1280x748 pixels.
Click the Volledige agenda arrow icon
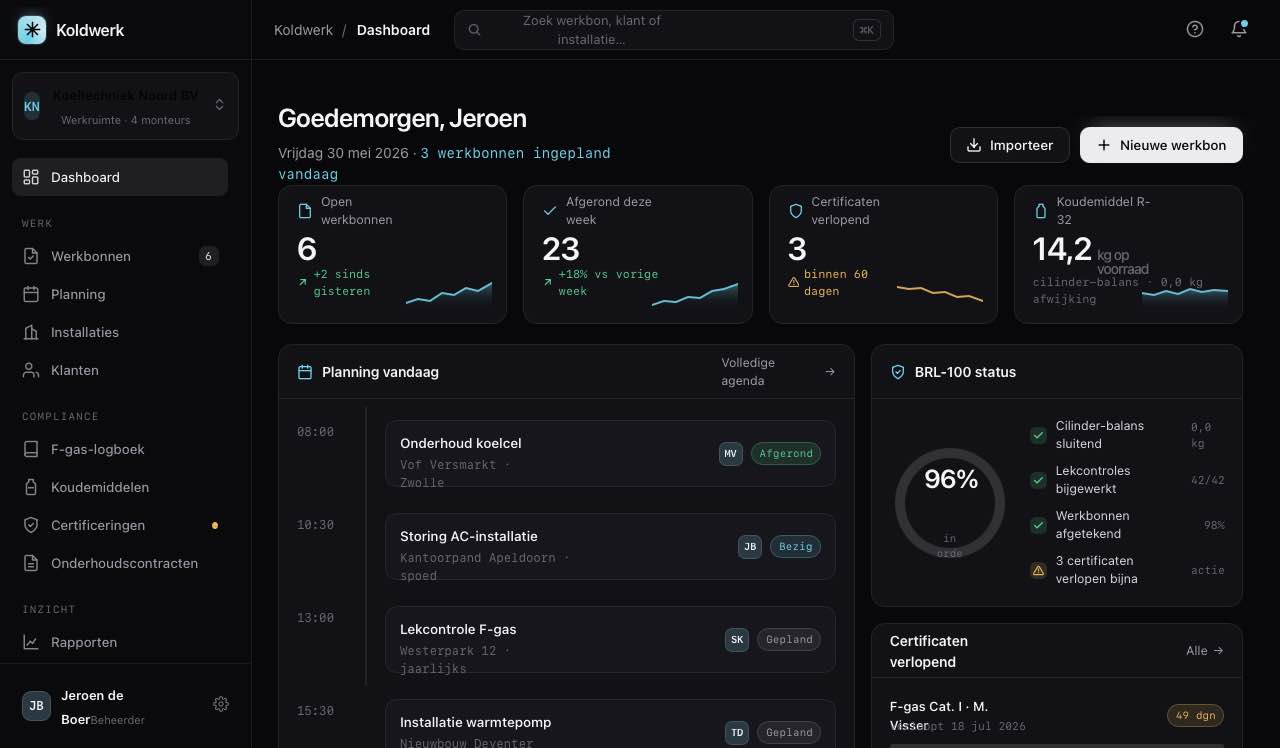(x=830, y=372)
